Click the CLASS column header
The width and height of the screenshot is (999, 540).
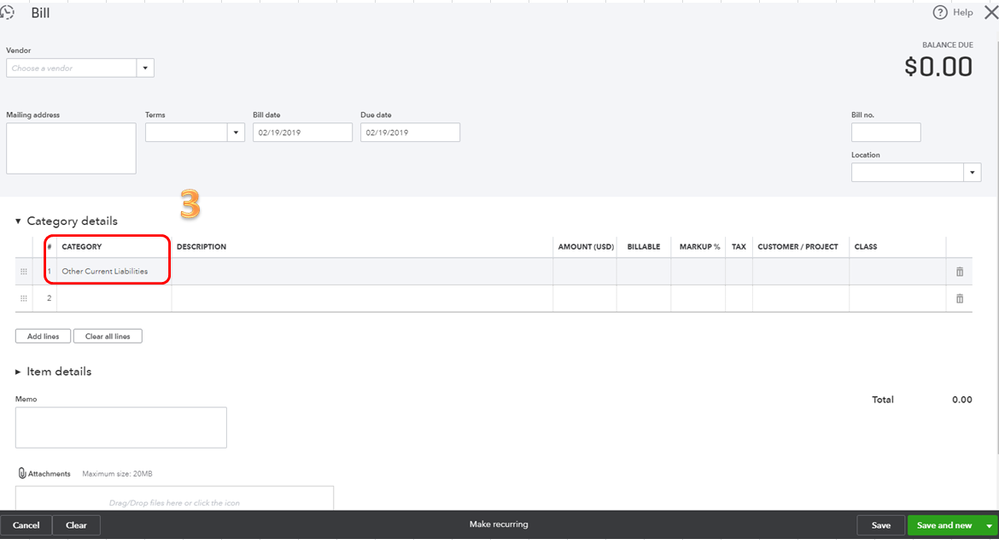click(865, 246)
